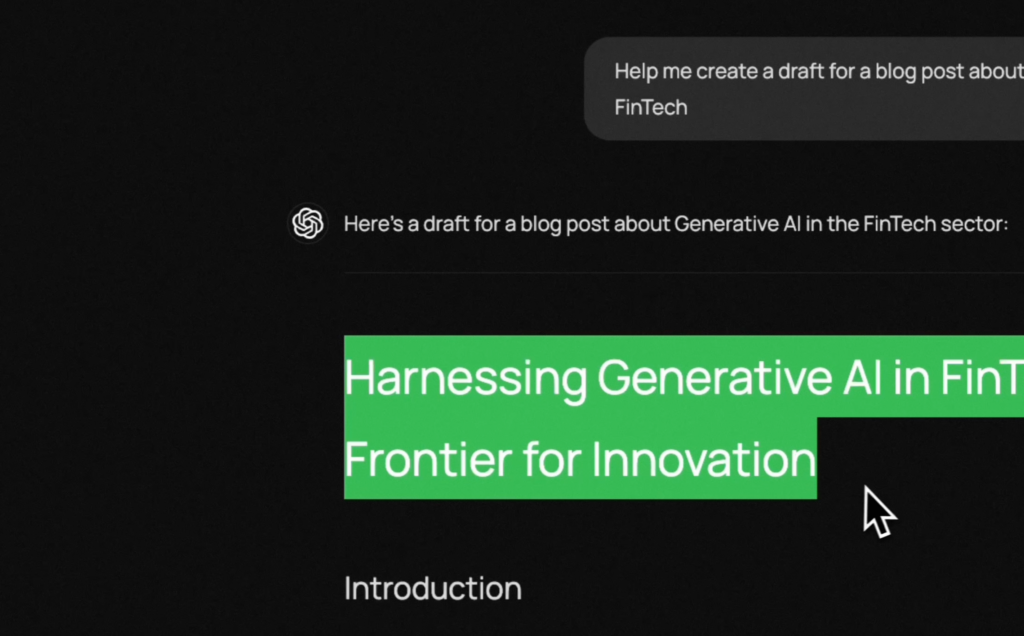Click the ChatGPT logo beside the response
The width and height of the screenshot is (1024, 636).
pyautogui.click(x=308, y=223)
